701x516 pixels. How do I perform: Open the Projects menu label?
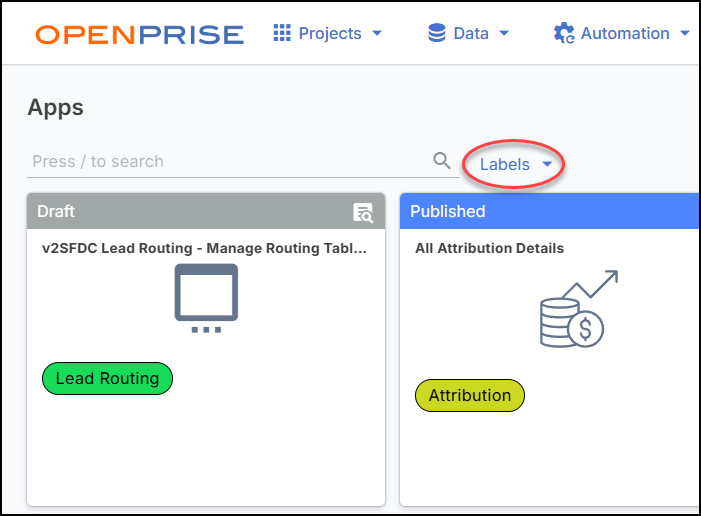[330, 33]
